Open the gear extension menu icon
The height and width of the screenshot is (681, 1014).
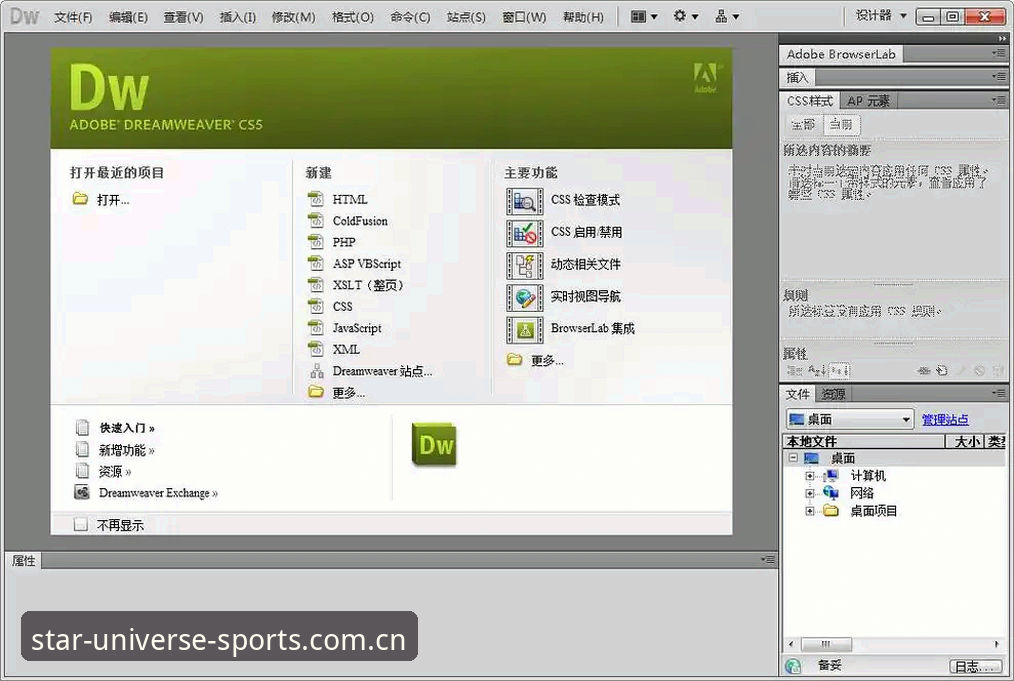coord(685,16)
